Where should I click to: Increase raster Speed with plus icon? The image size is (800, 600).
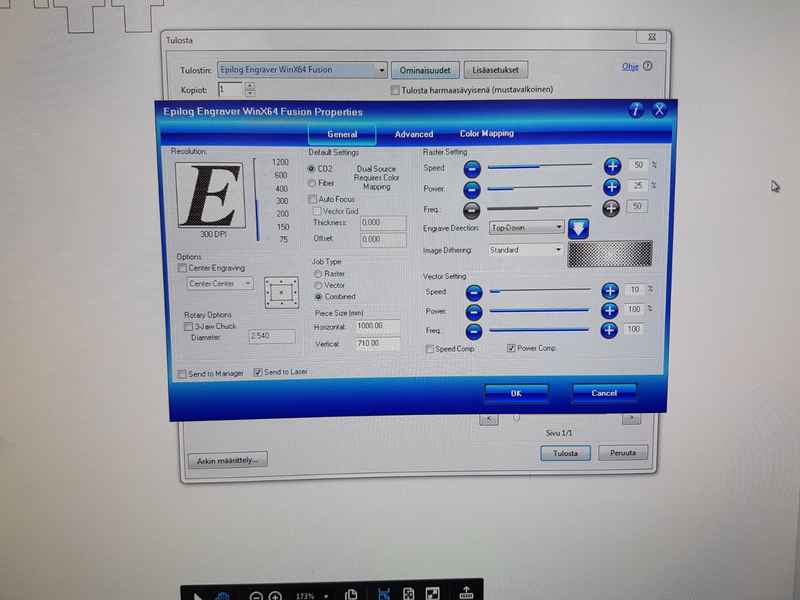click(x=612, y=166)
